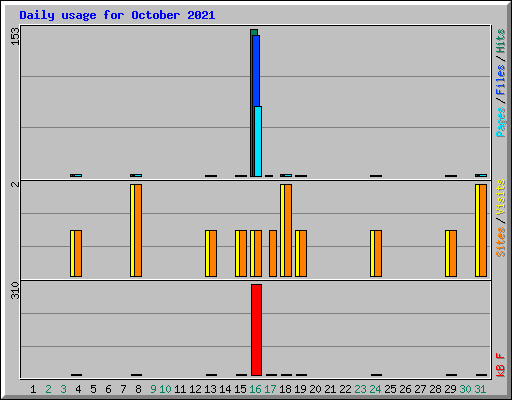Click day label "4" on the x-axis

tap(78, 389)
